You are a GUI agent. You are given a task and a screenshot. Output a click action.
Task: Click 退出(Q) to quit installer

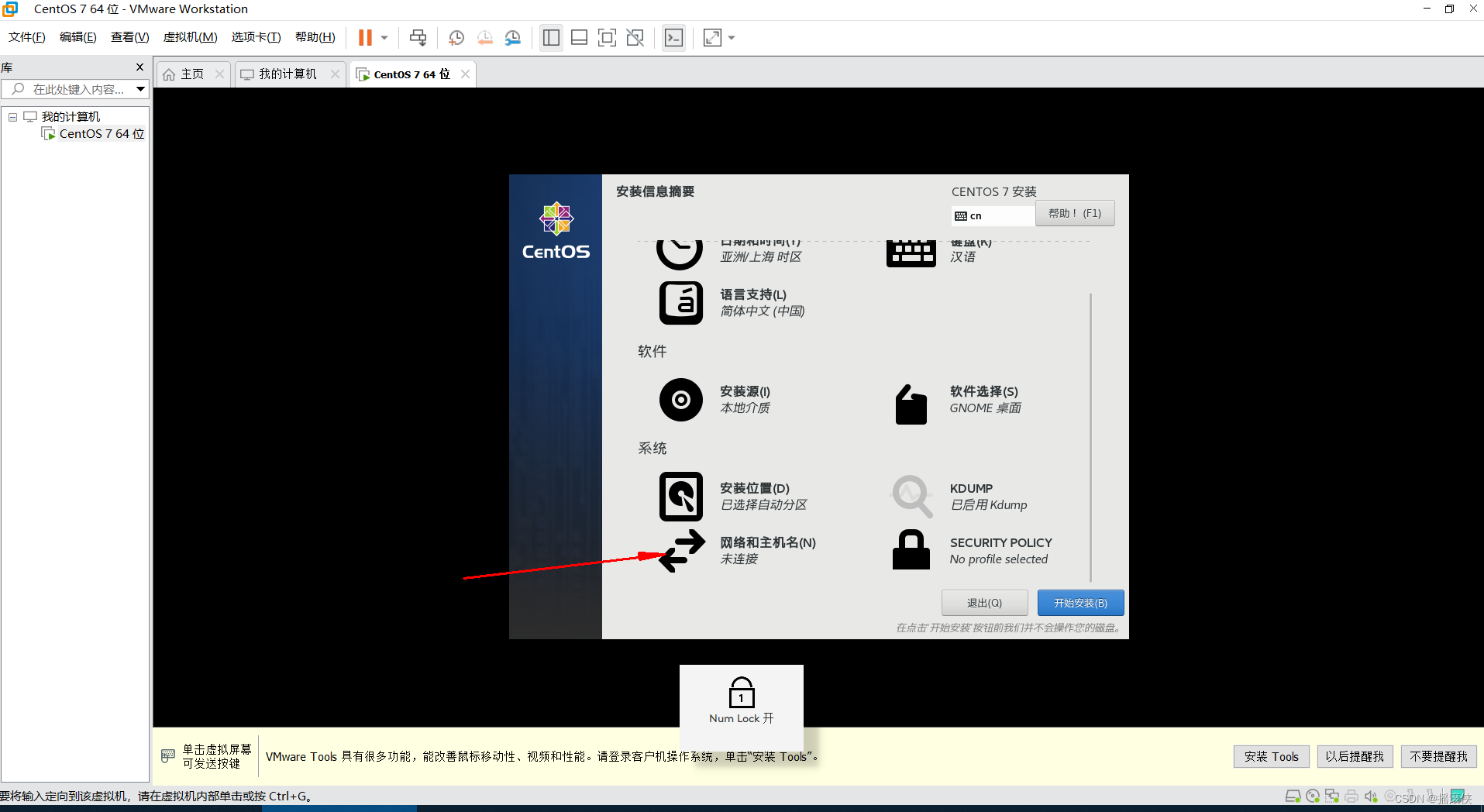[984, 603]
